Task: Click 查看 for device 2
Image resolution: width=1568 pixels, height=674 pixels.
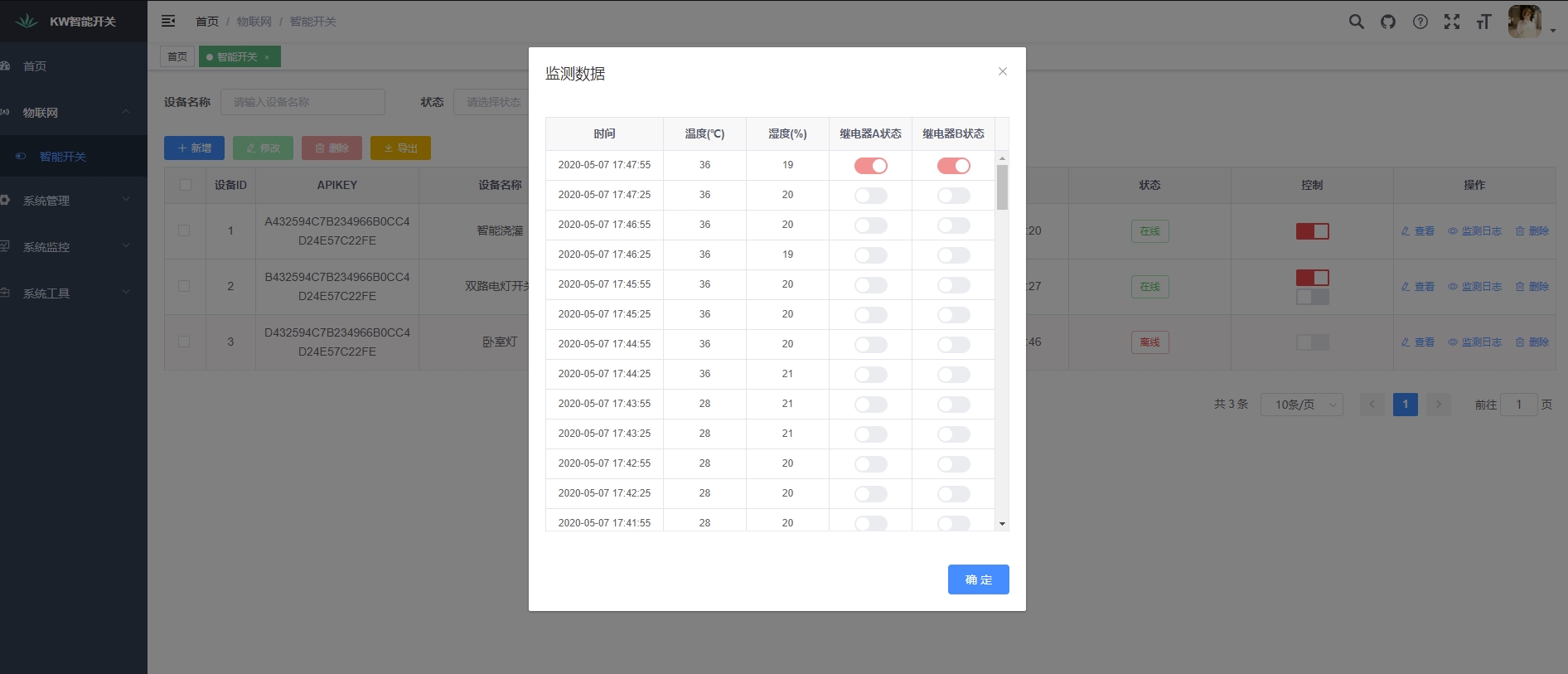Action: tap(1418, 287)
